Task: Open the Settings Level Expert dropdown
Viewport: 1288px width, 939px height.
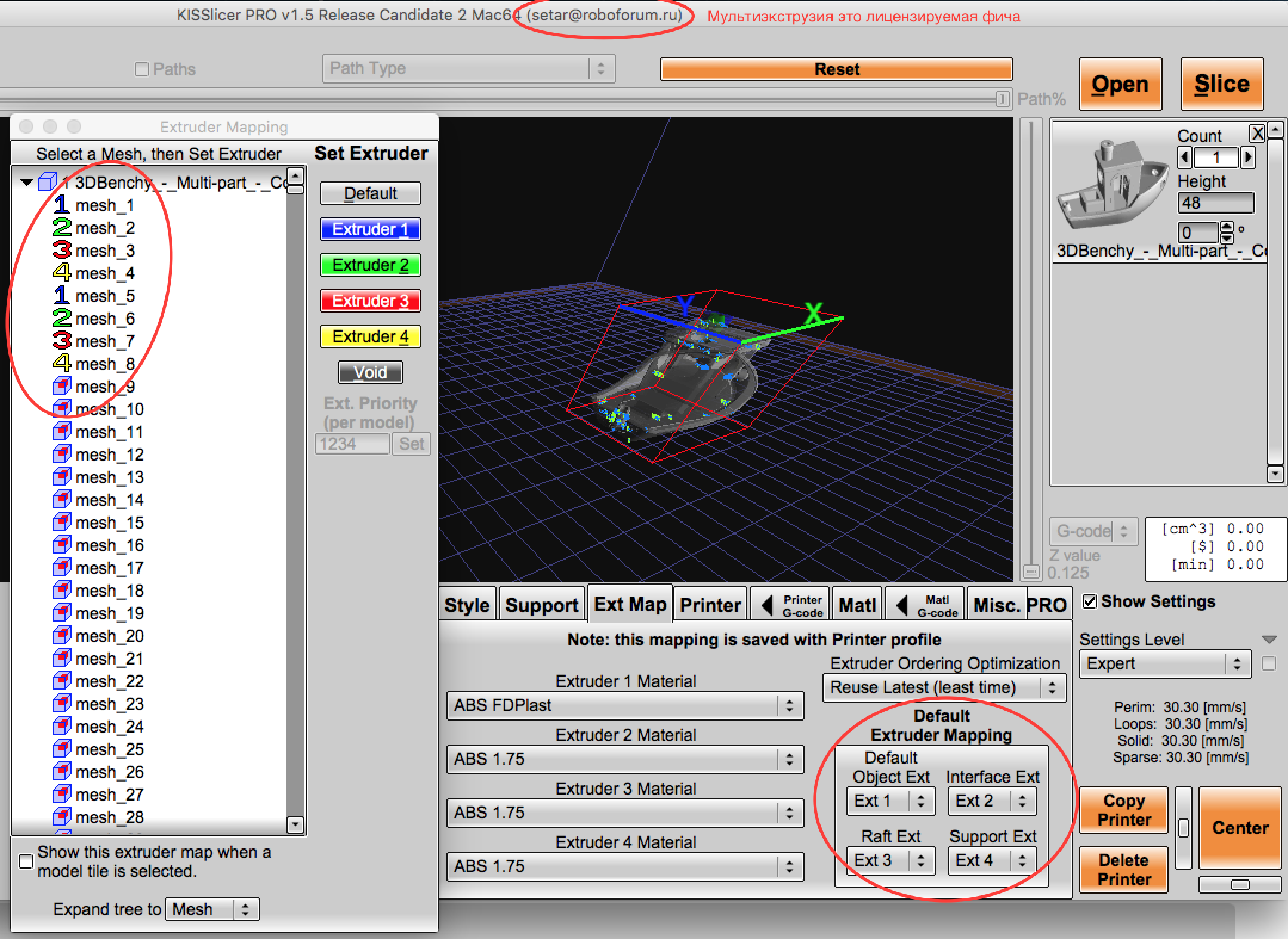Action: tap(1164, 663)
